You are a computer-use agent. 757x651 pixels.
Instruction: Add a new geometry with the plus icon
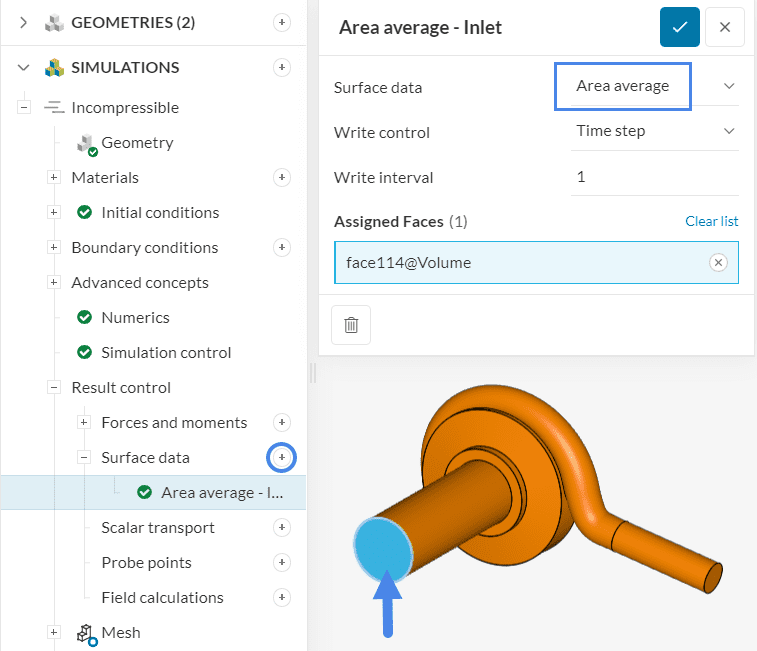coord(282,22)
